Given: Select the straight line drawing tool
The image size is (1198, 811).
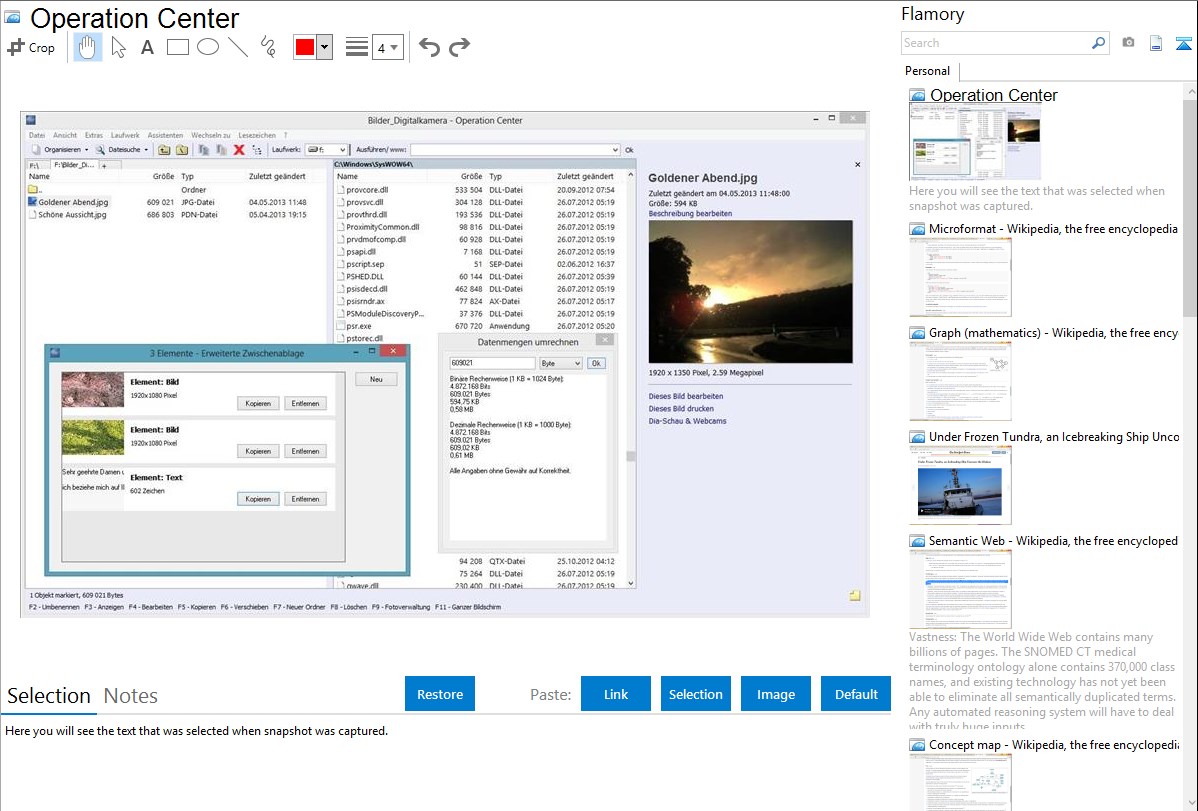Looking at the screenshot, I should click(237, 47).
